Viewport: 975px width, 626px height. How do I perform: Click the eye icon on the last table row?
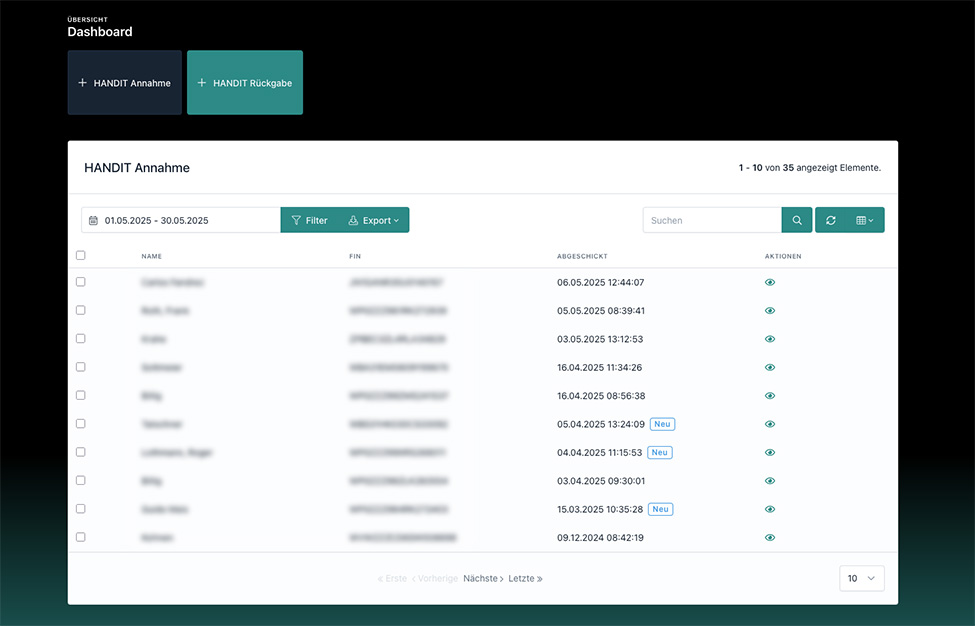(769, 537)
